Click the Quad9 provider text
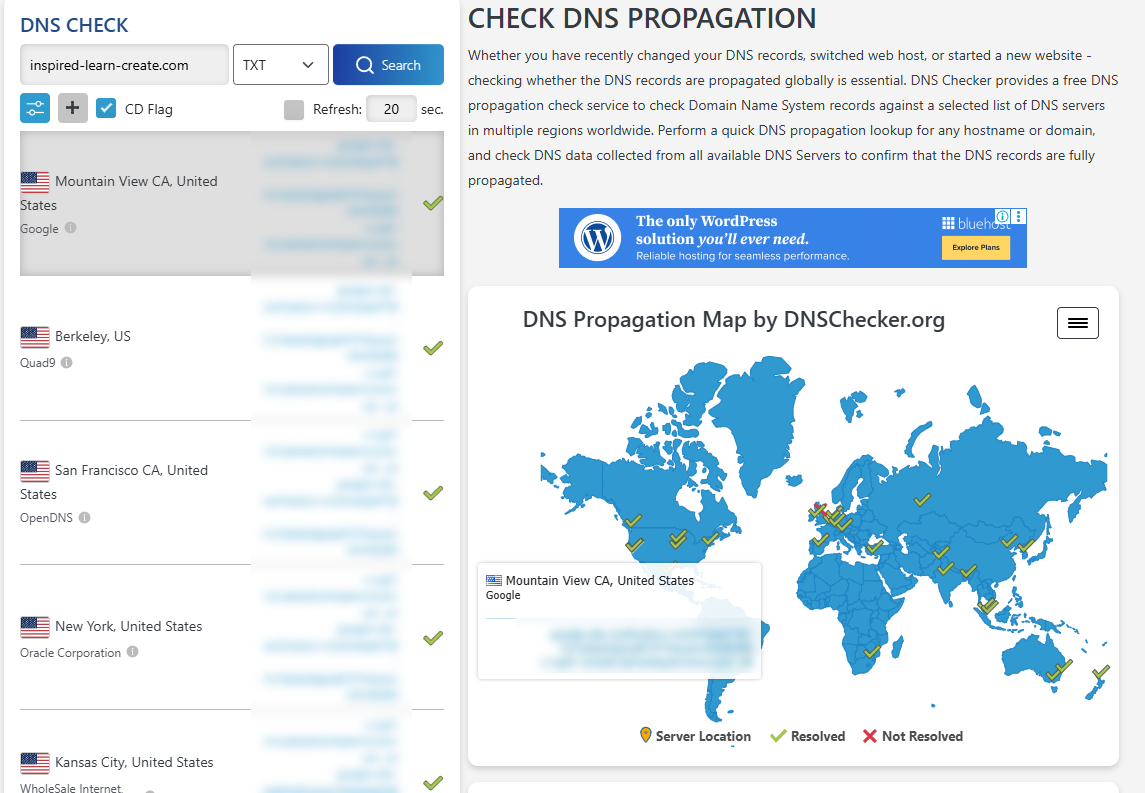This screenshot has width=1145, height=793. pos(37,362)
